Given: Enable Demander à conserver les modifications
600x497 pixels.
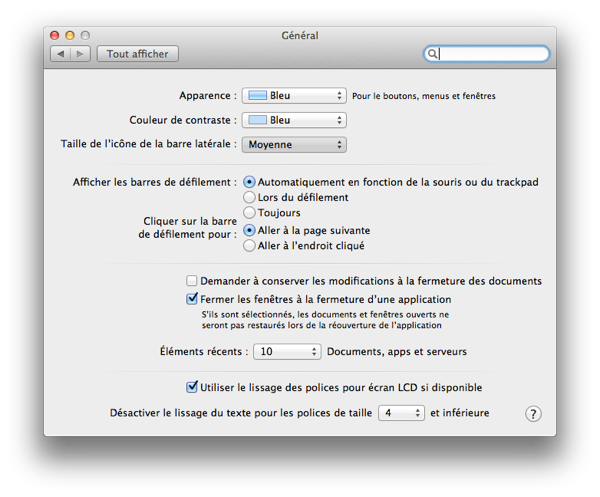Looking at the screenshot, I should tap(193, 282).
